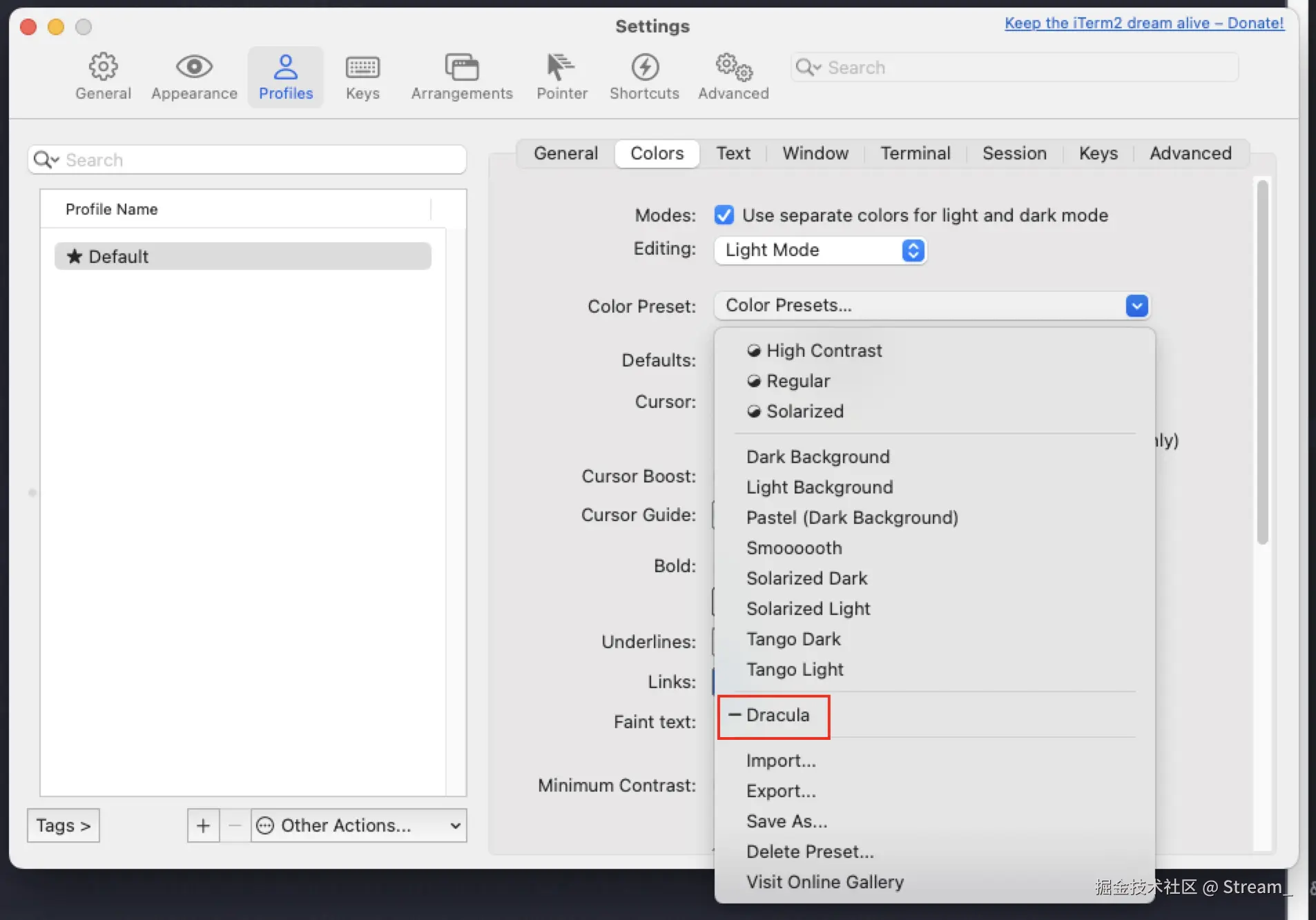Select Pastel (Dark Background) preset
This screenshot has height=920, width=1316.
point(935,518)
